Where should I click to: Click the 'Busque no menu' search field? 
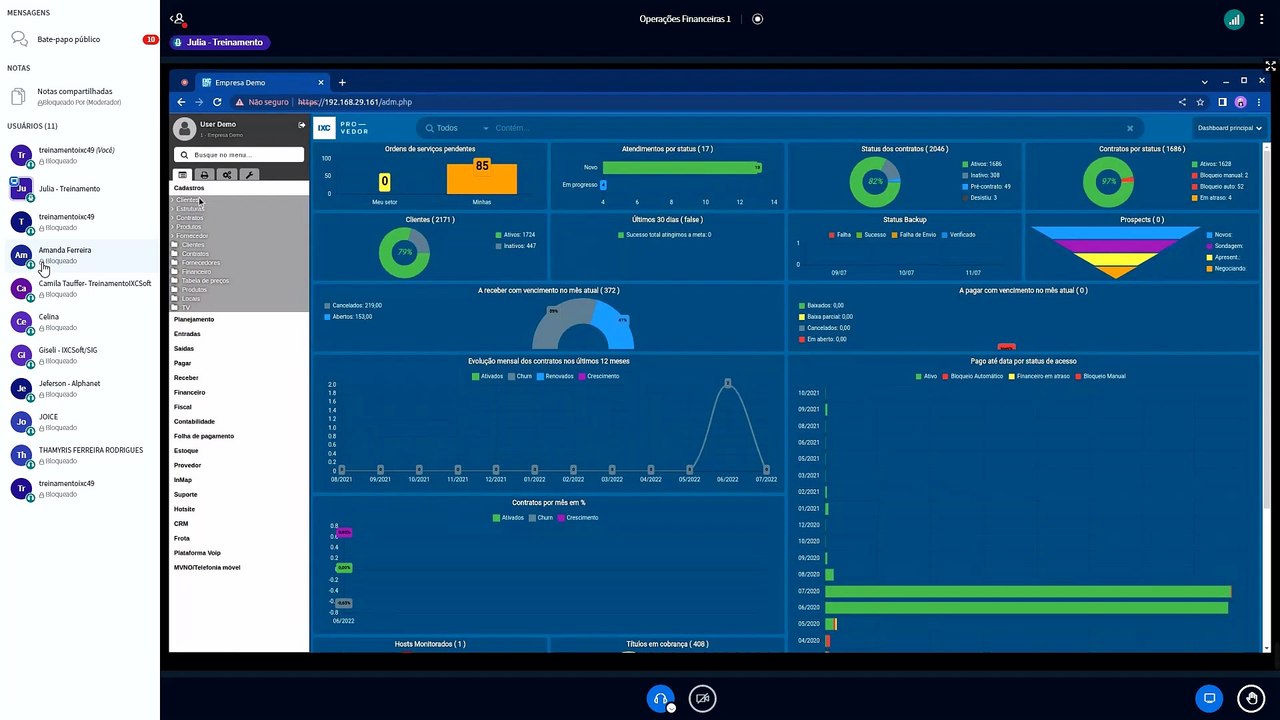click(239, 155)
